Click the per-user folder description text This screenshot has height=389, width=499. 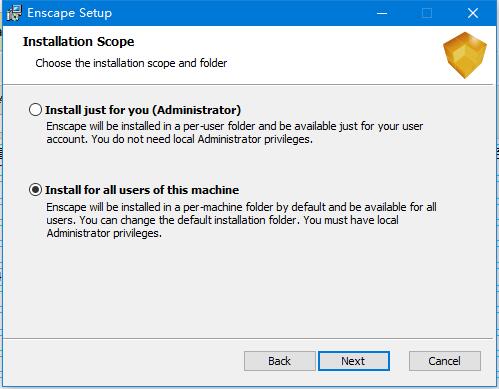[x=235, y=133]
